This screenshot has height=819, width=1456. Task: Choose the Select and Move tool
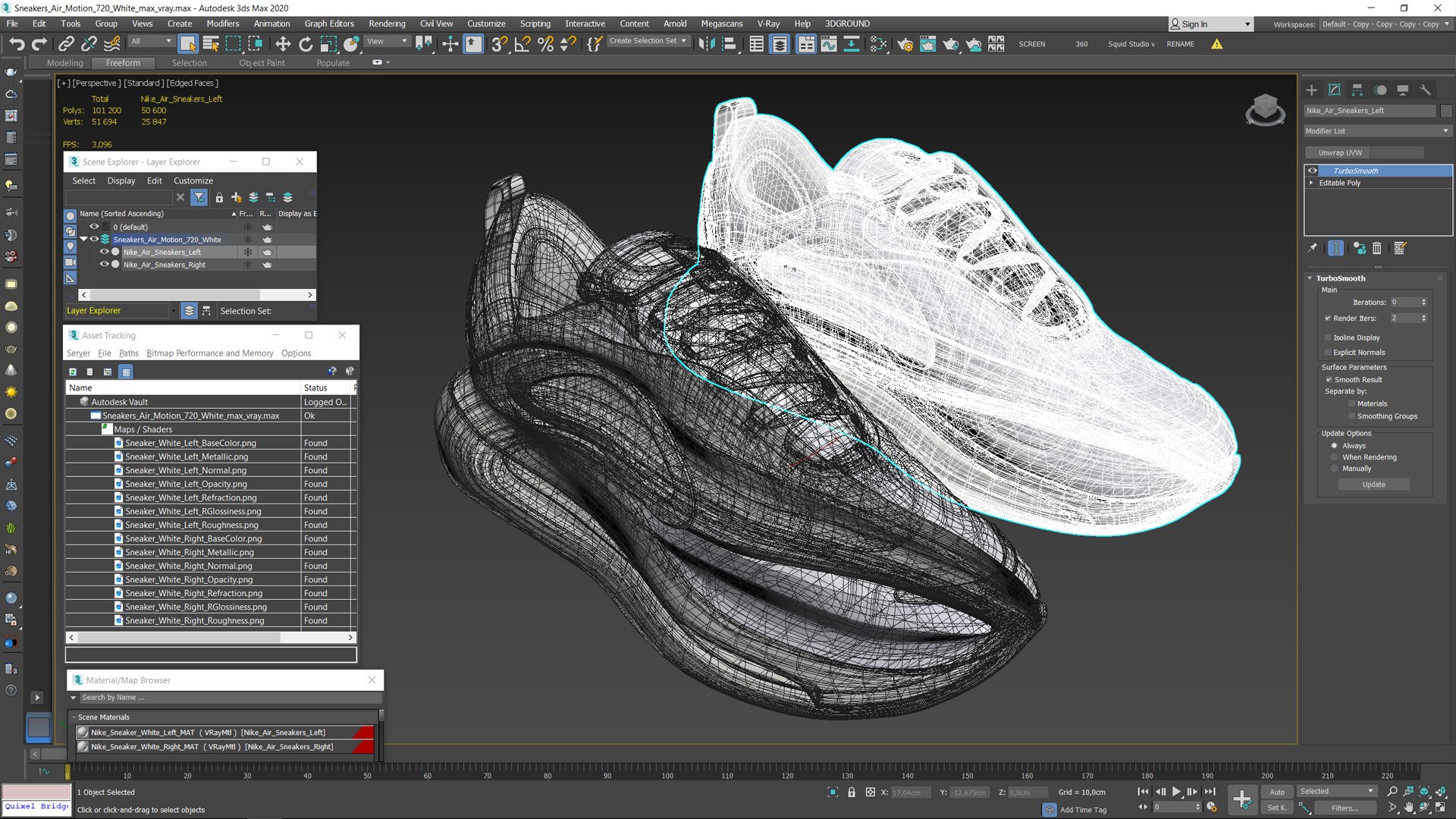point(282,44)
